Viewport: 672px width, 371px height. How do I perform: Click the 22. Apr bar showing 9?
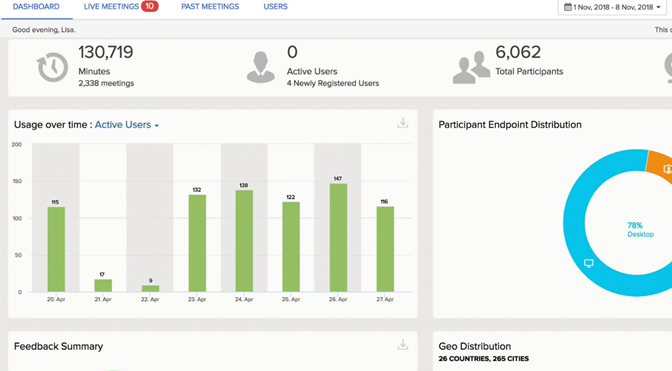150,289
